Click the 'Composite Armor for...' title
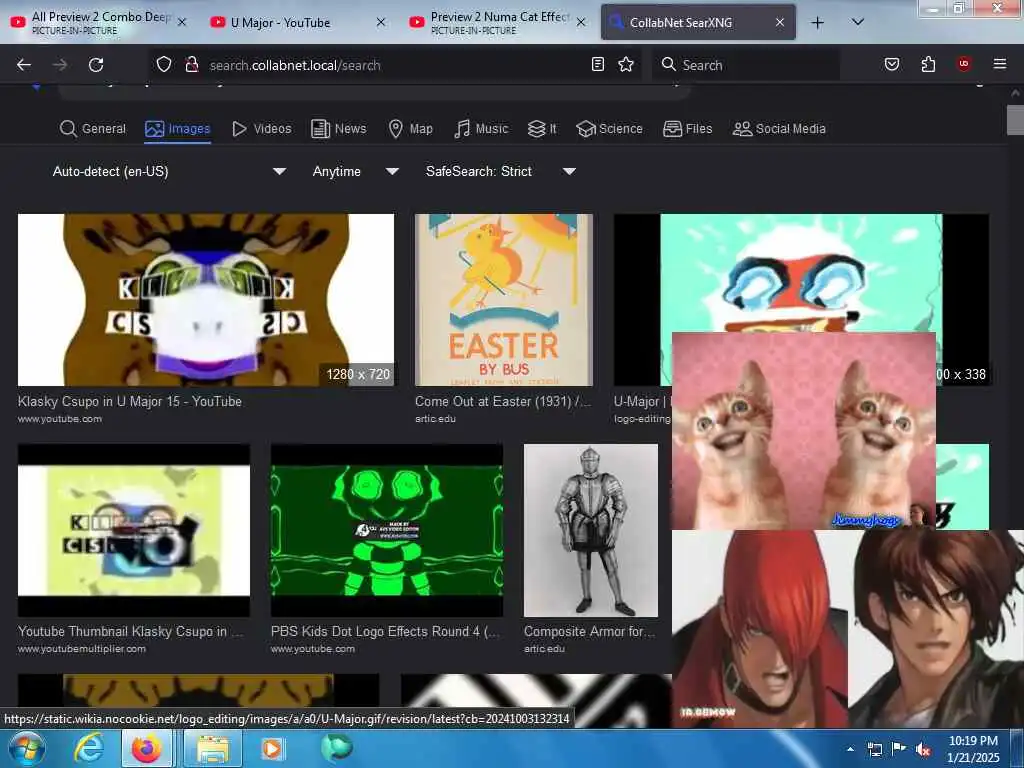The image size is (1024, 768). coord(589,632)
